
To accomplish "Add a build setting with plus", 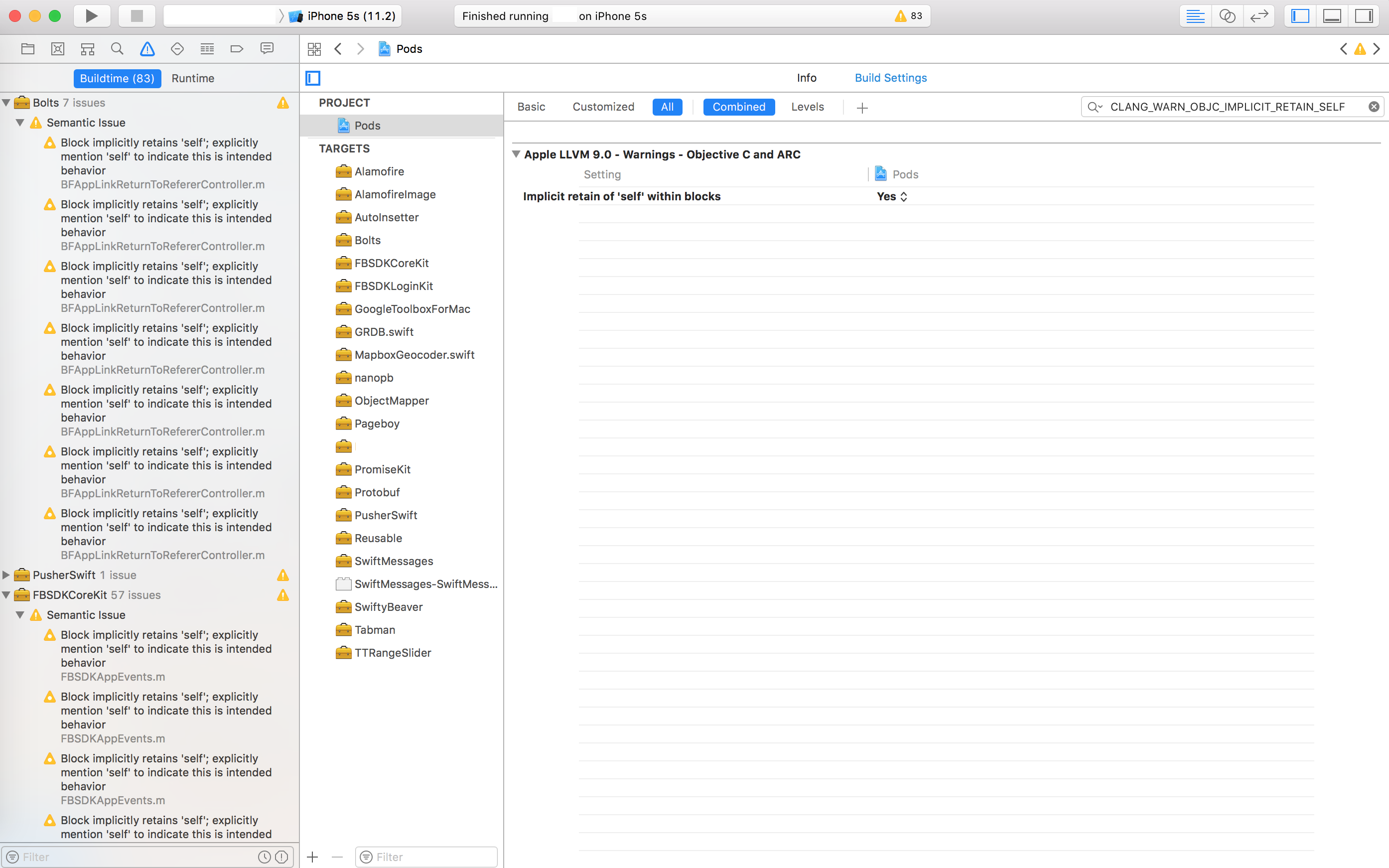I will tap(862, 107).
